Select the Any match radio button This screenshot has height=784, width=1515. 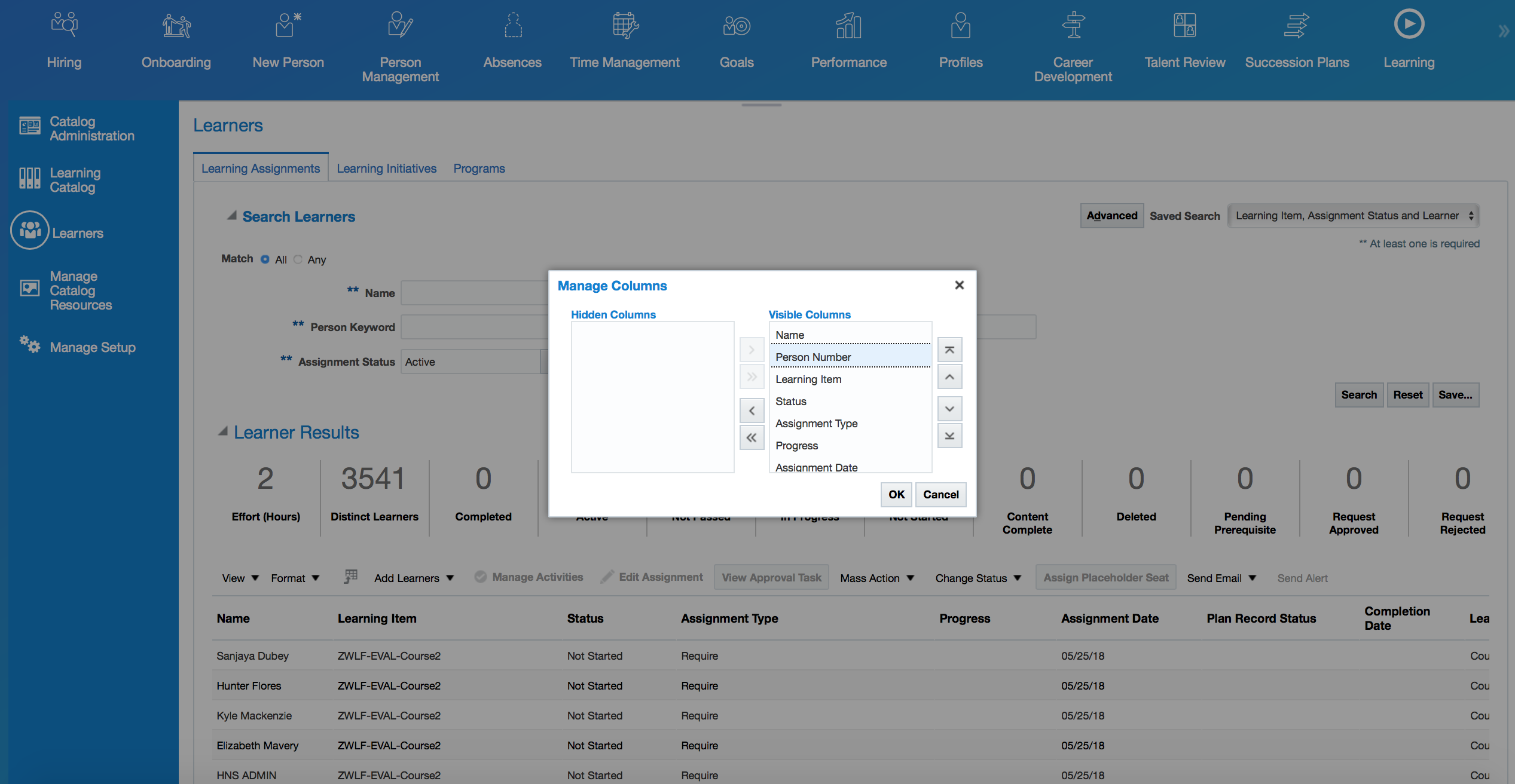[298, 259]
